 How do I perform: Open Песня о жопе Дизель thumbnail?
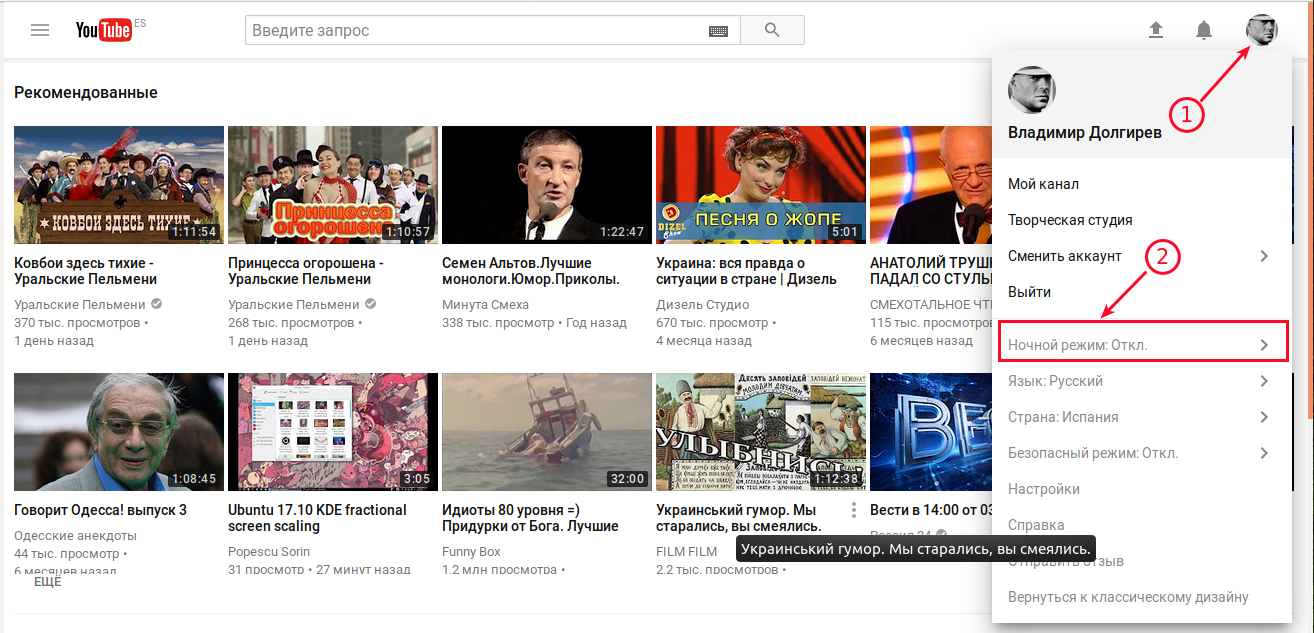coord(761,185)
